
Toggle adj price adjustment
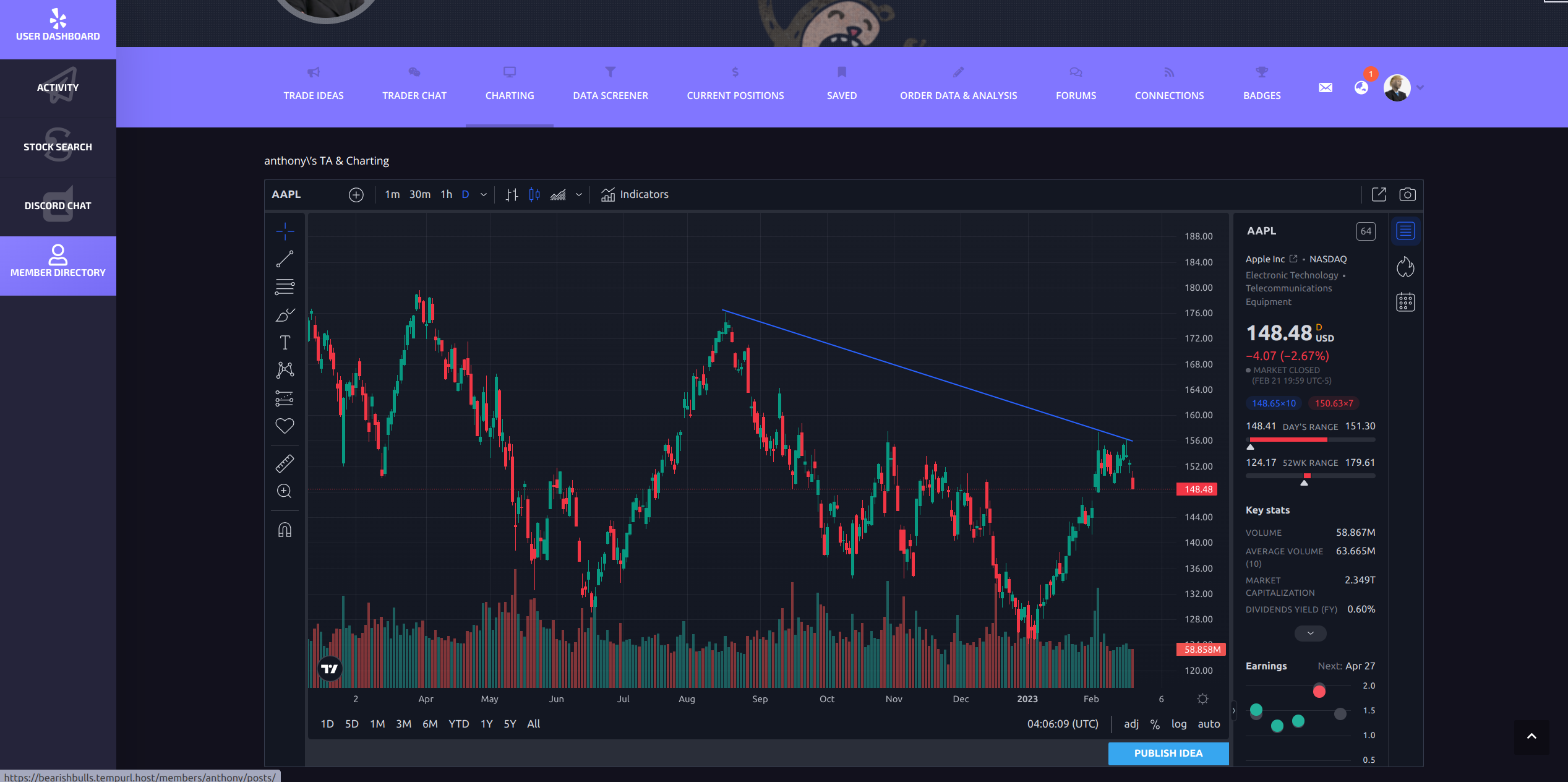1131,724
